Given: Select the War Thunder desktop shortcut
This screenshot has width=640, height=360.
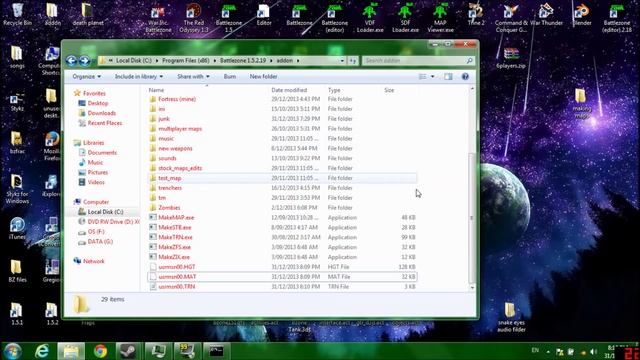Looking at the screenshot, I should pos(546,15).
